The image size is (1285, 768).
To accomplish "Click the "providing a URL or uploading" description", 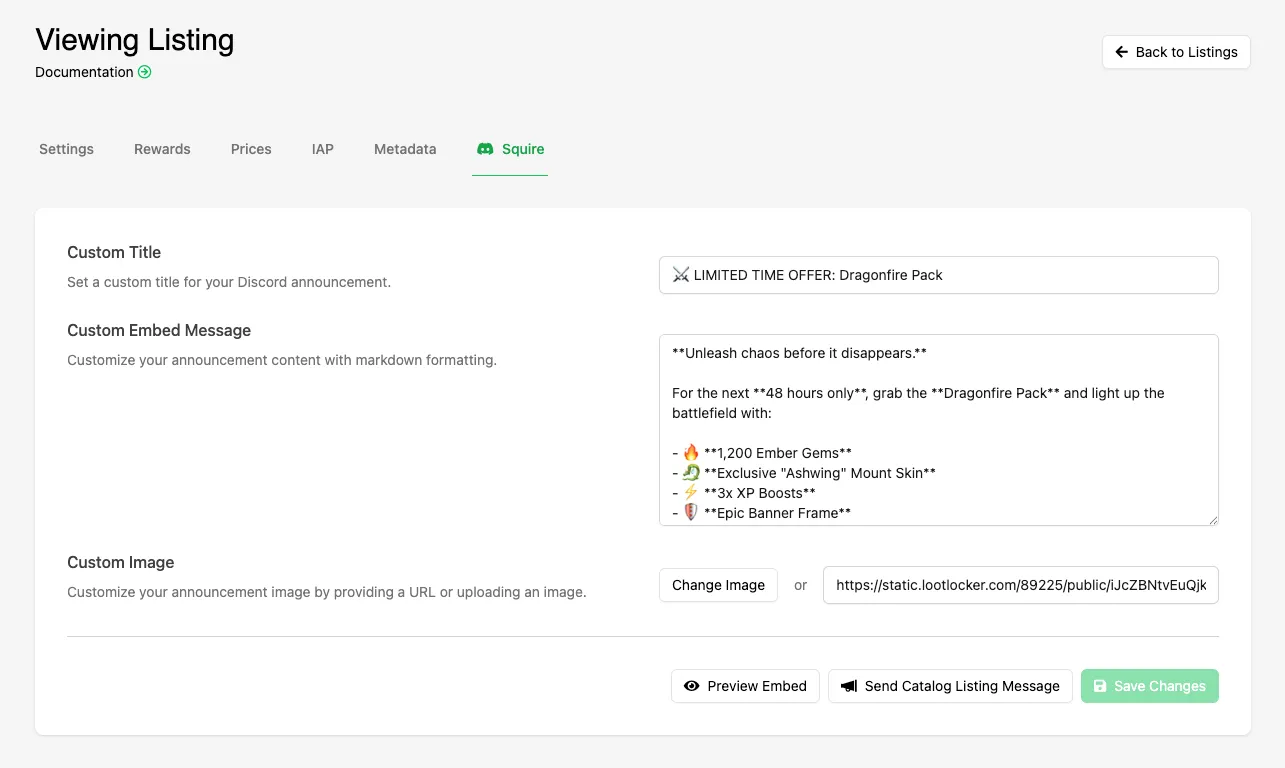I will (327, 592).
